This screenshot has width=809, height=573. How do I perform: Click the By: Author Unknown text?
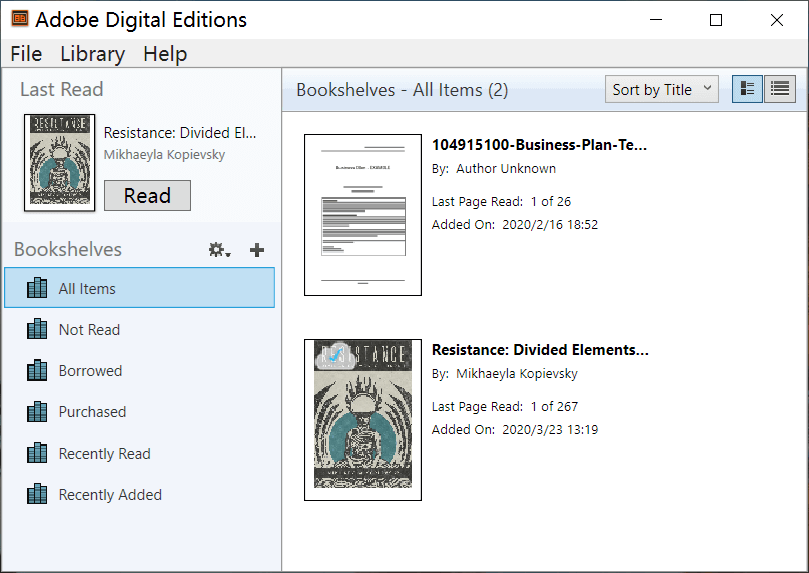click(494, 169)
